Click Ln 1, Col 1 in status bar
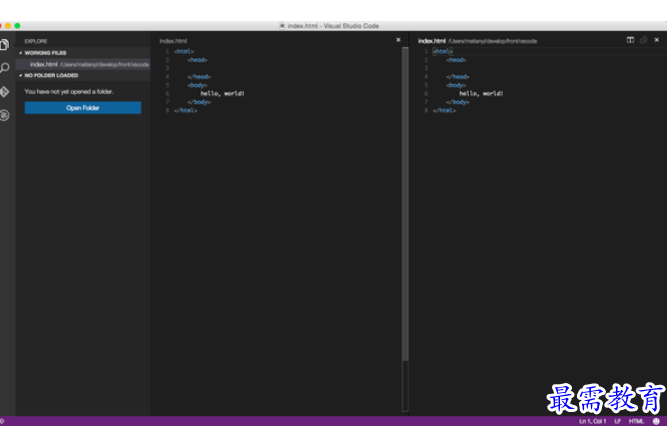The width and height of the screenshot is (671, 430). pyautogui.click(x=592, y=421)
